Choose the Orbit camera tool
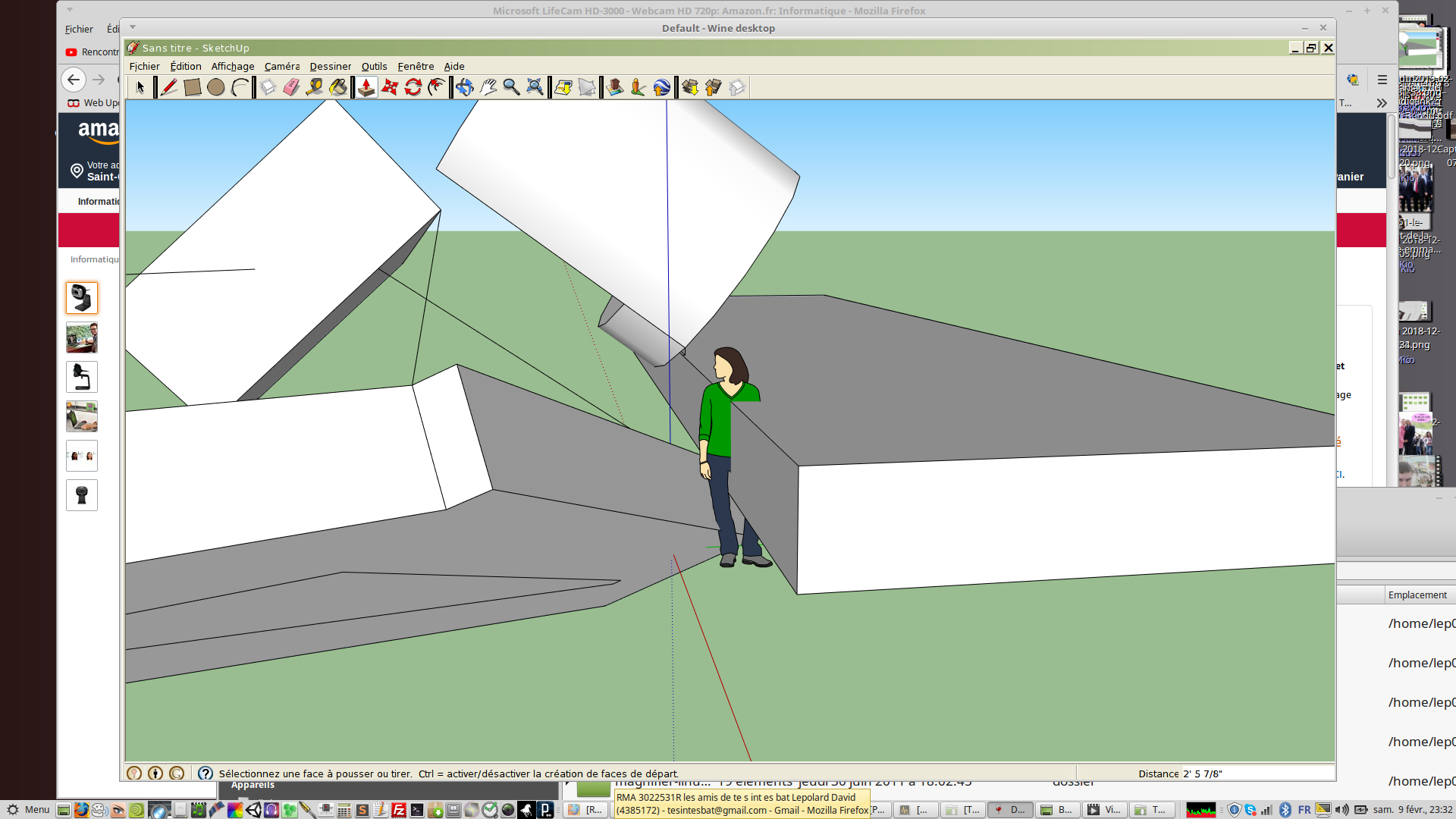 [464, 87]
